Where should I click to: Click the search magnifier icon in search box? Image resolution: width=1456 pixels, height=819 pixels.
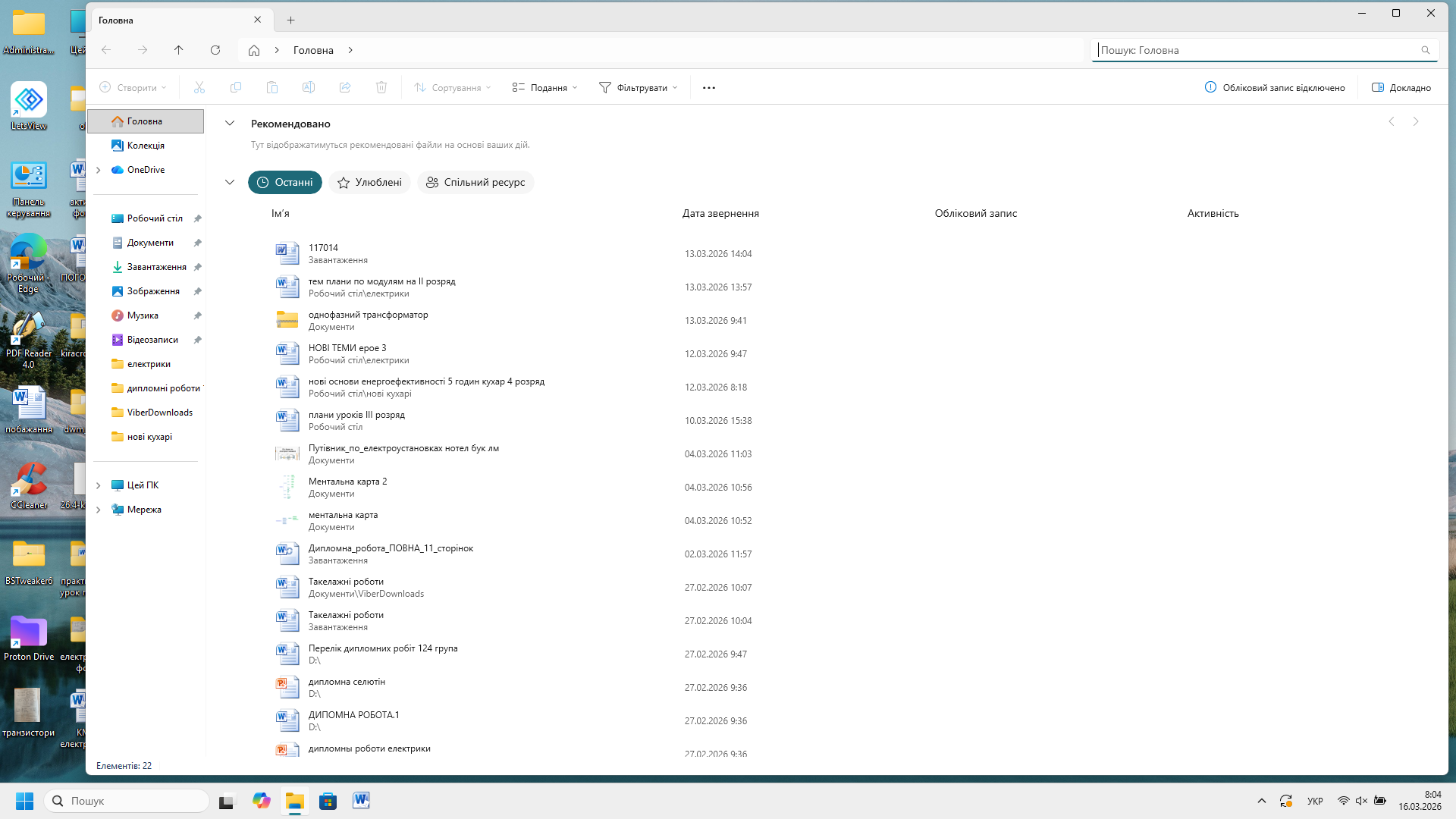(1426, 50)
